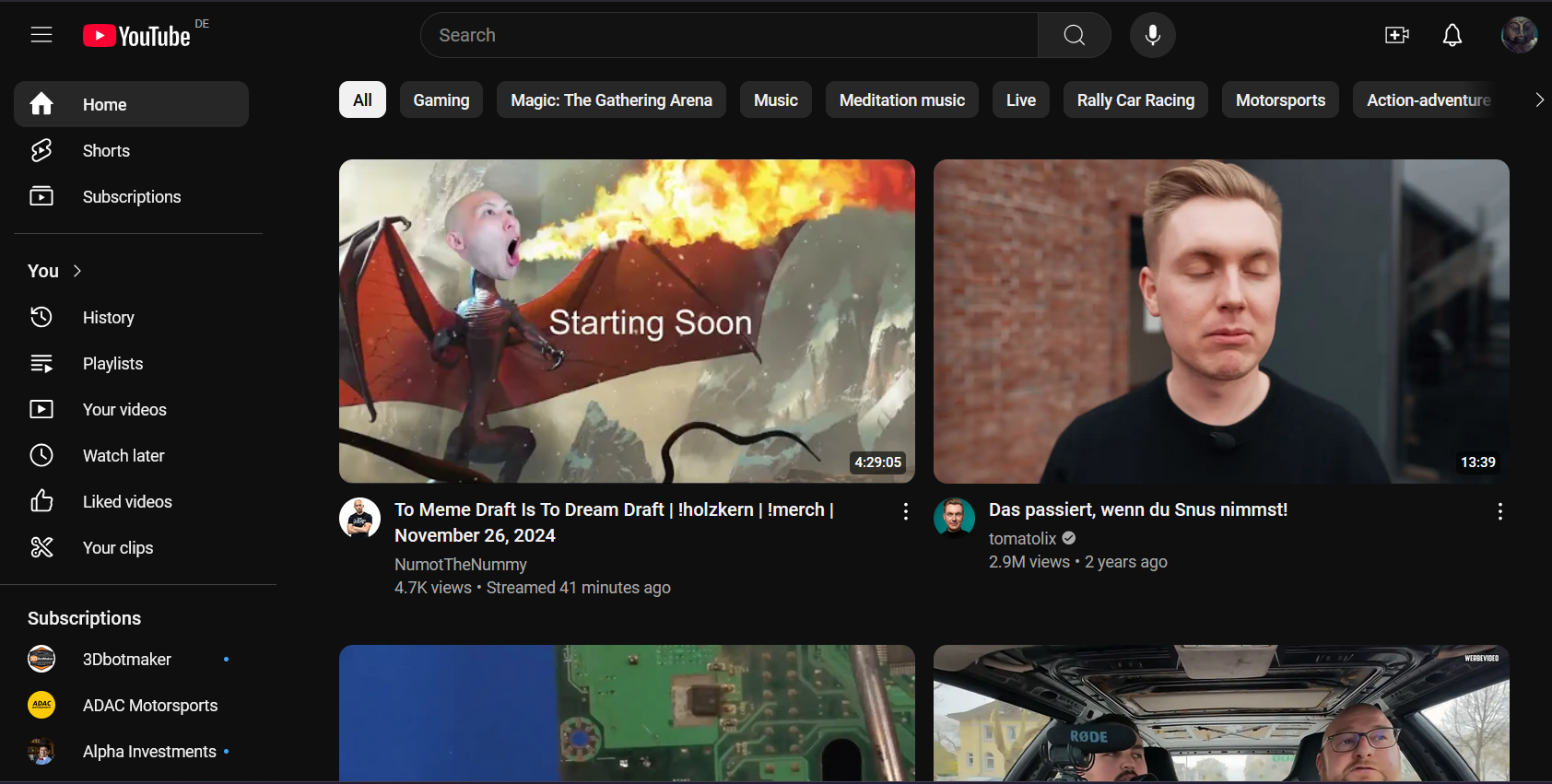Viewport: 1552px width, 784px height.
Task: Go to Shorts in the sidebar
Action: click(x=131, y=150)
